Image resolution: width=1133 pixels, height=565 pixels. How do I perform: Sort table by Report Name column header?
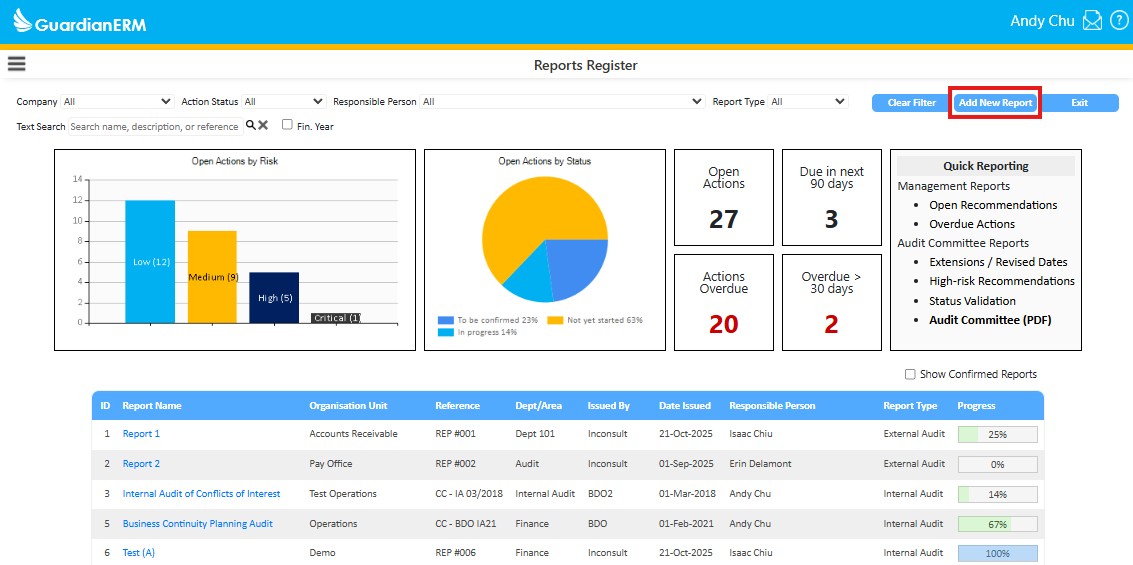(152, 406)
